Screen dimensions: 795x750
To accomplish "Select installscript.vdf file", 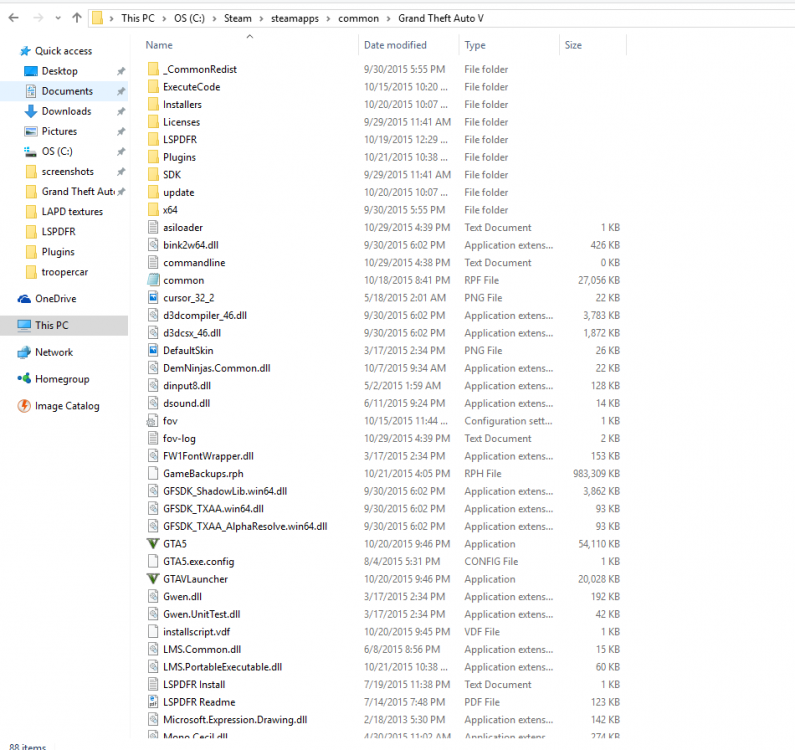I will pyautogui.click(x=196, y=632).
